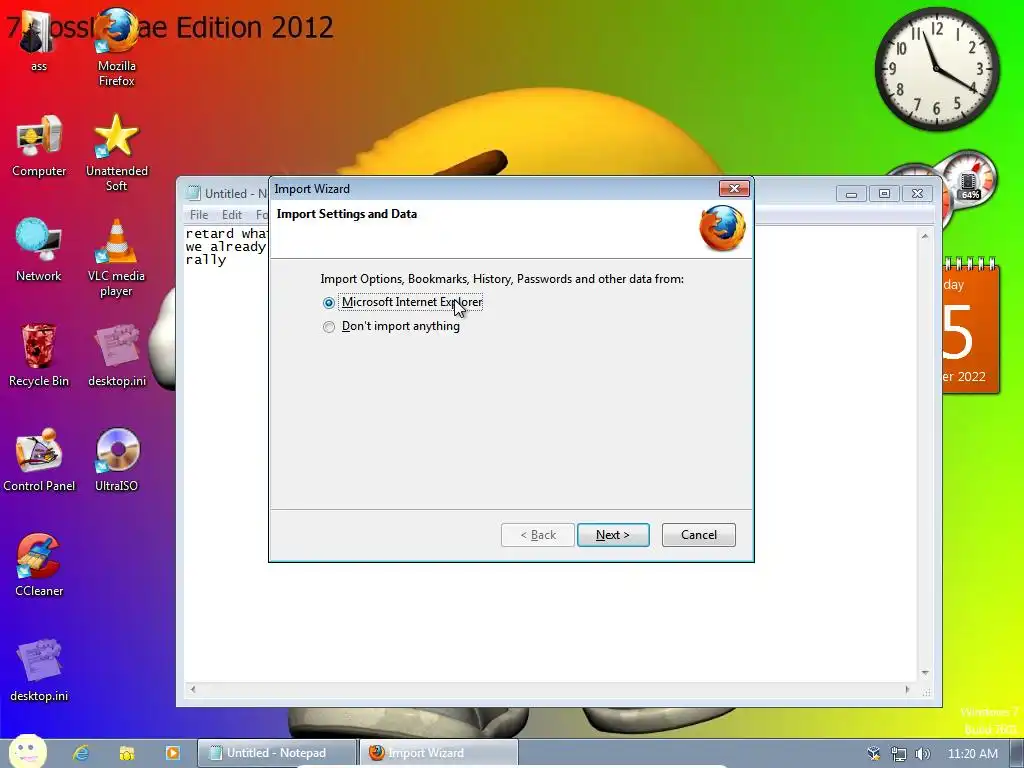Click the orange calendar gadget
Screen dimensions: 1024x768
coord(970,327)
